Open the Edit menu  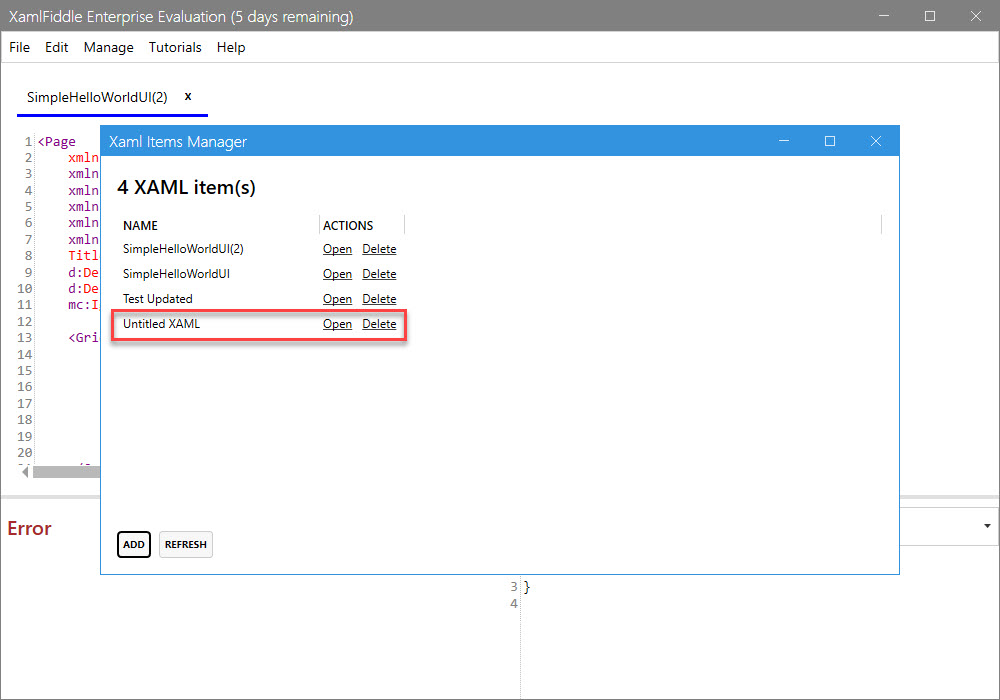(x=56, y=47)
